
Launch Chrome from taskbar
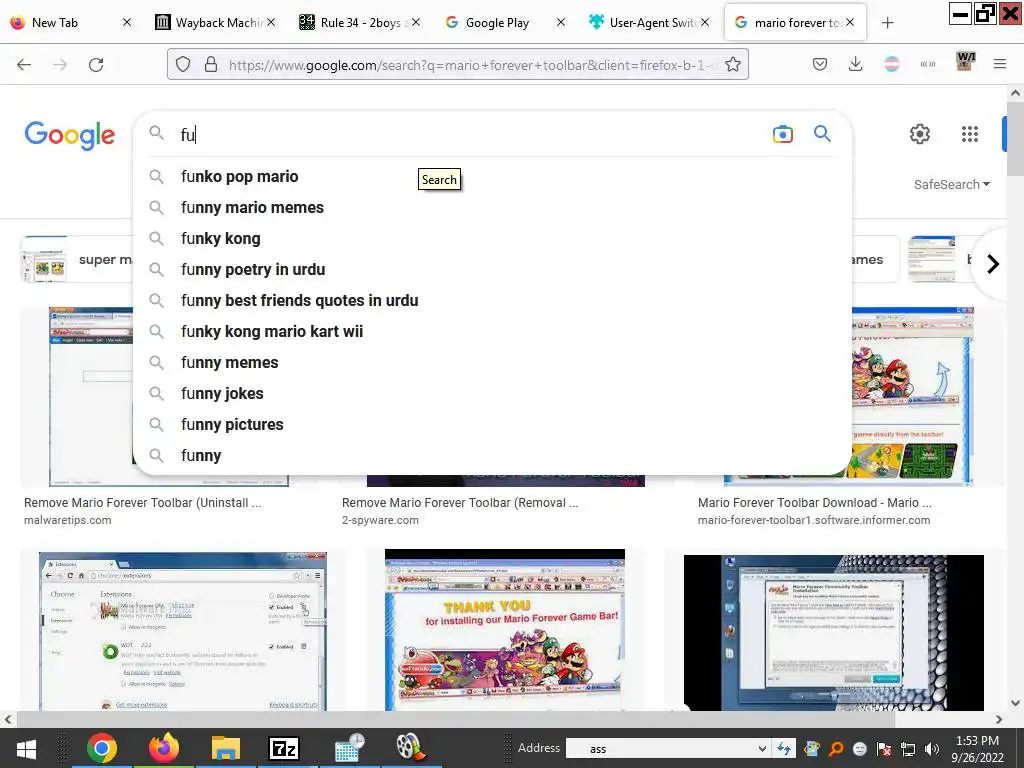click(101, 748)
